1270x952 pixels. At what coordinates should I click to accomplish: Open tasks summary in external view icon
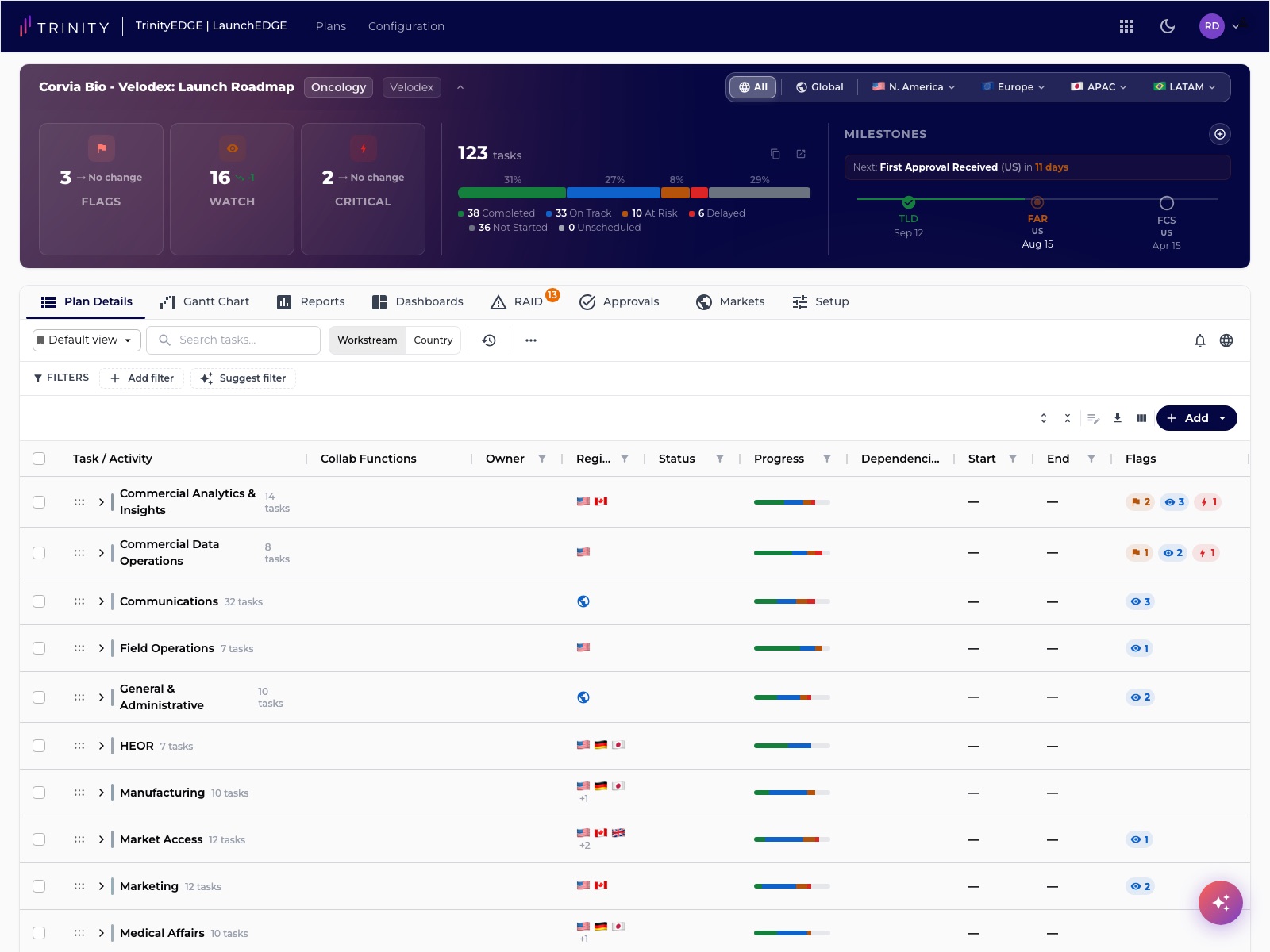(x=801, y=154)
